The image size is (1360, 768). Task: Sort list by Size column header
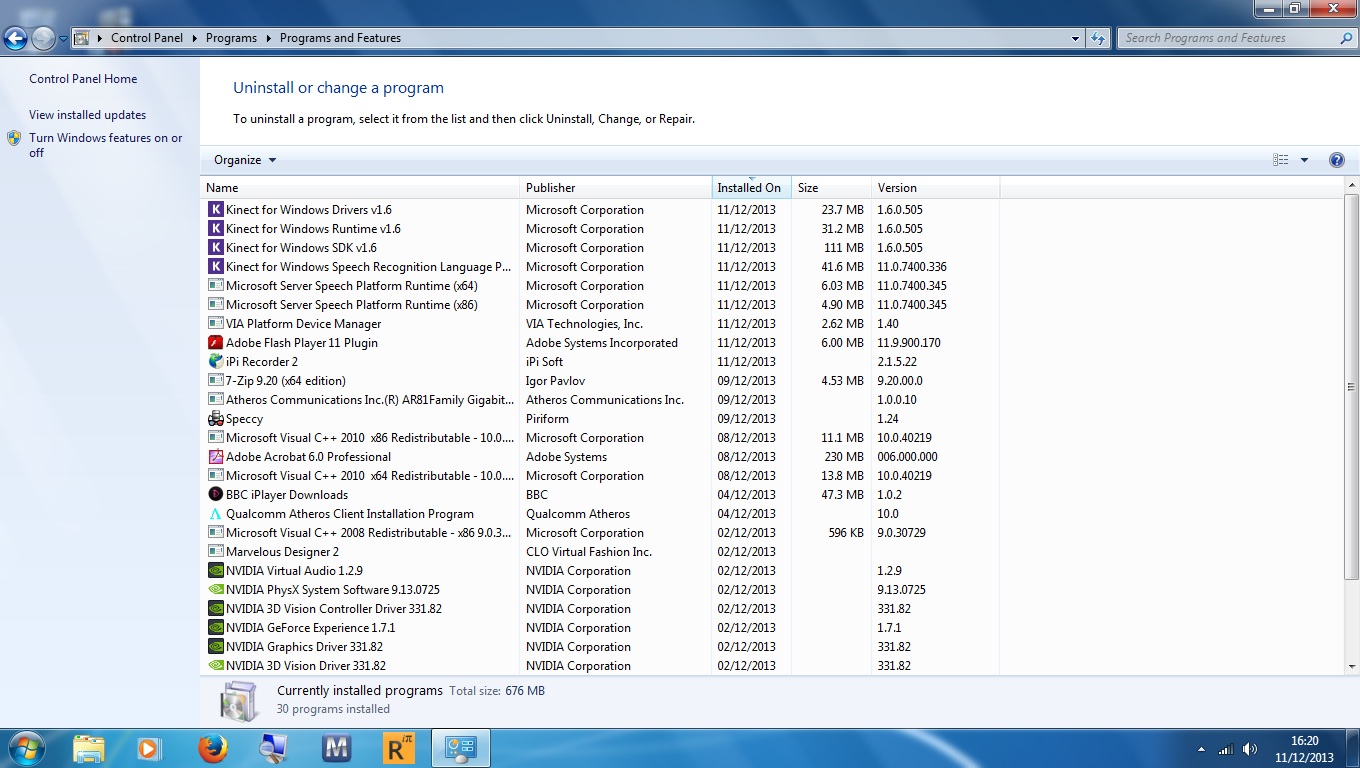[x=831, y=188]
